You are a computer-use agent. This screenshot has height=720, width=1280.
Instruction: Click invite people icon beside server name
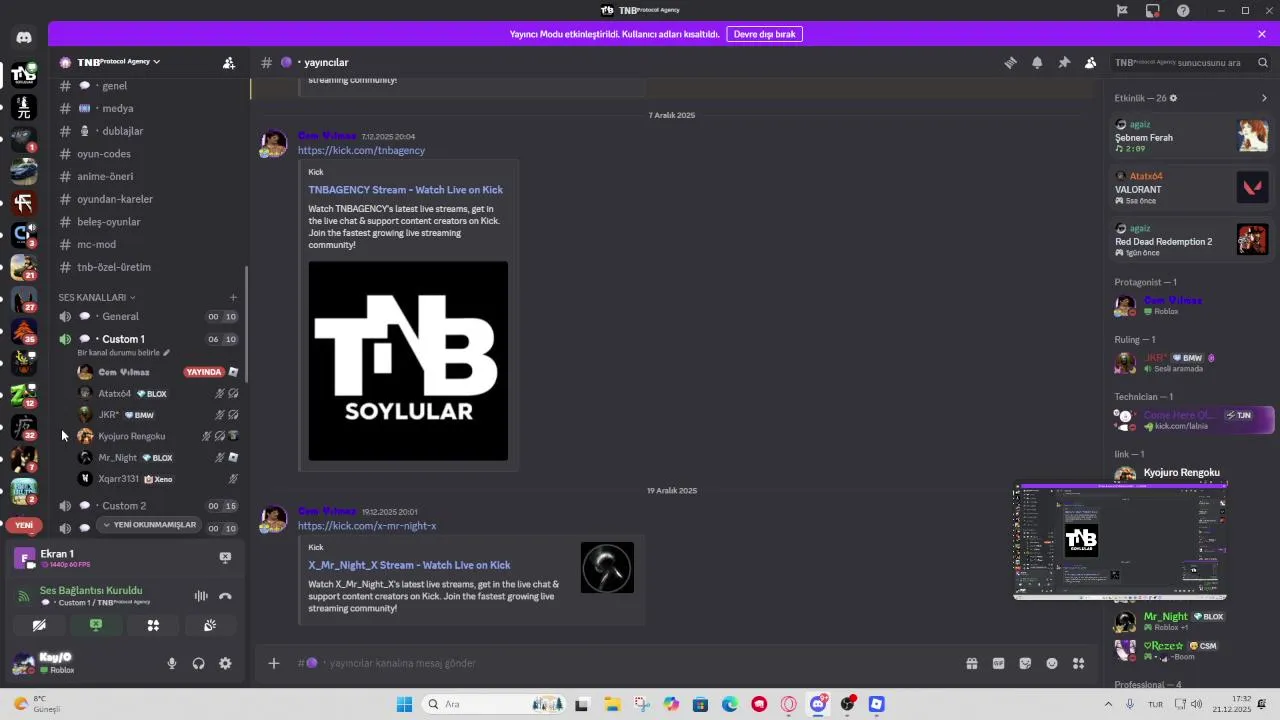coord(229,62)
